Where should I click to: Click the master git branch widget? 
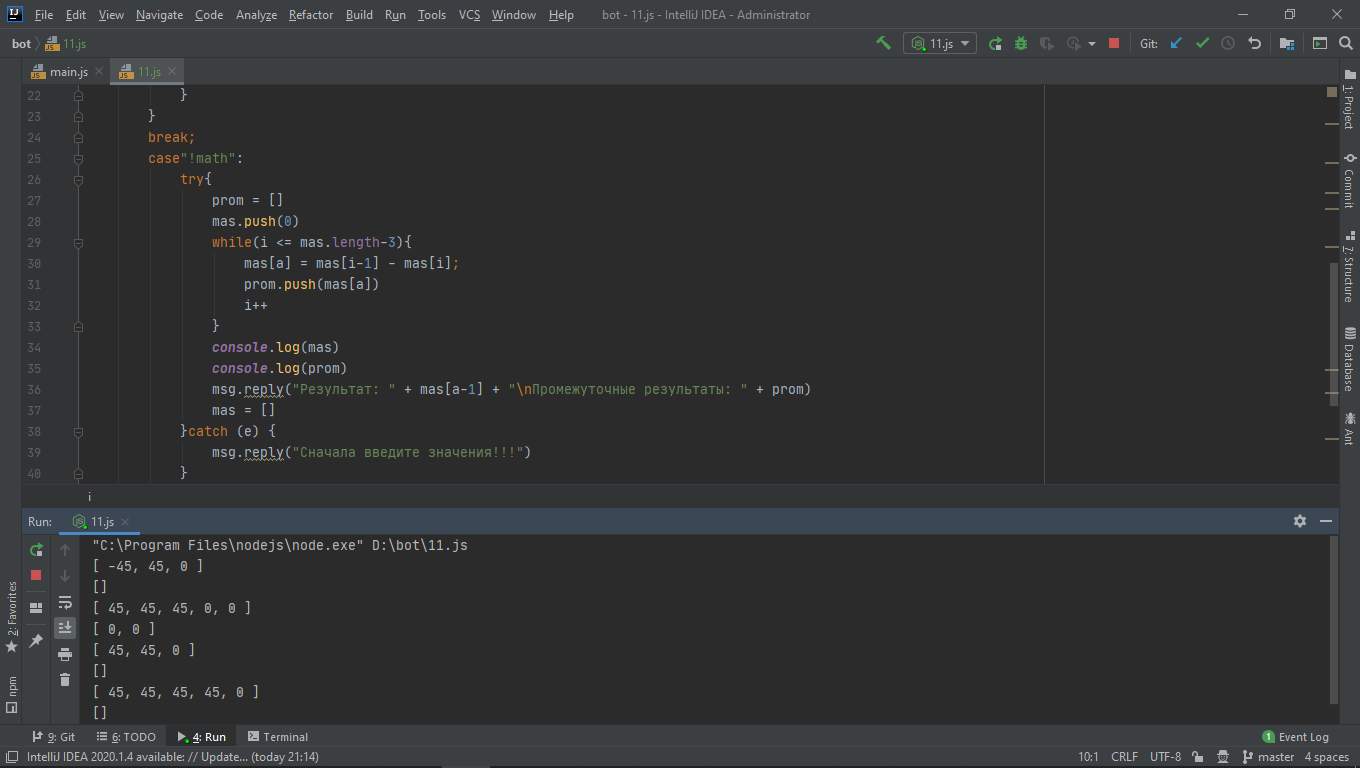click(1268, 757)
